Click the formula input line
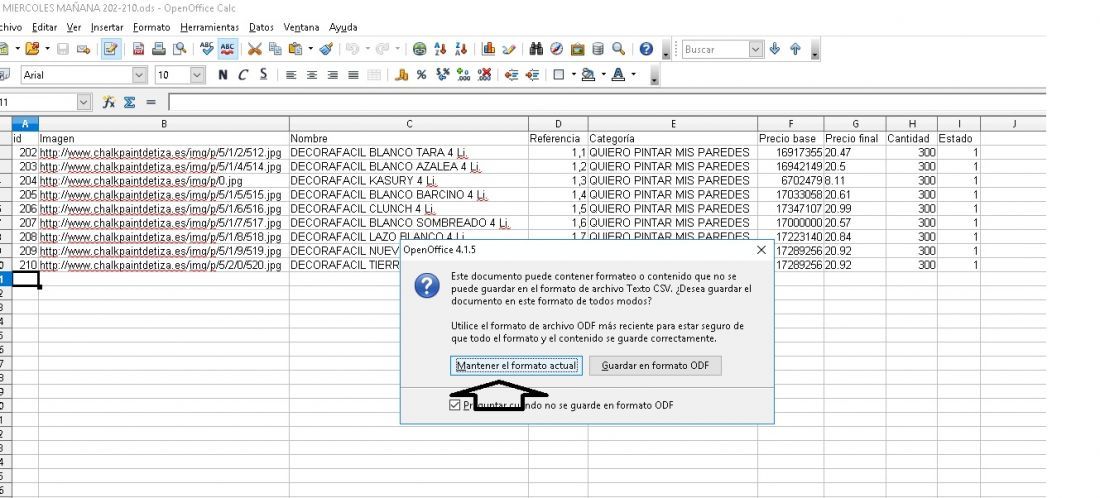This screenshot has width=1100, height=498. click(x=607, y=102)
